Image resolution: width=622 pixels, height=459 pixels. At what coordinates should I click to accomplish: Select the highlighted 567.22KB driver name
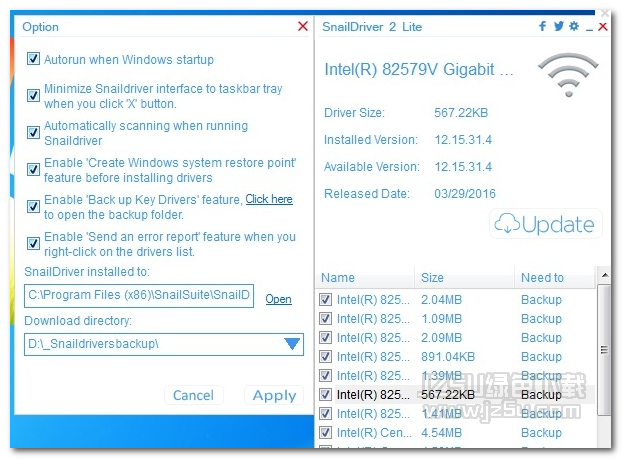(373, 395)
